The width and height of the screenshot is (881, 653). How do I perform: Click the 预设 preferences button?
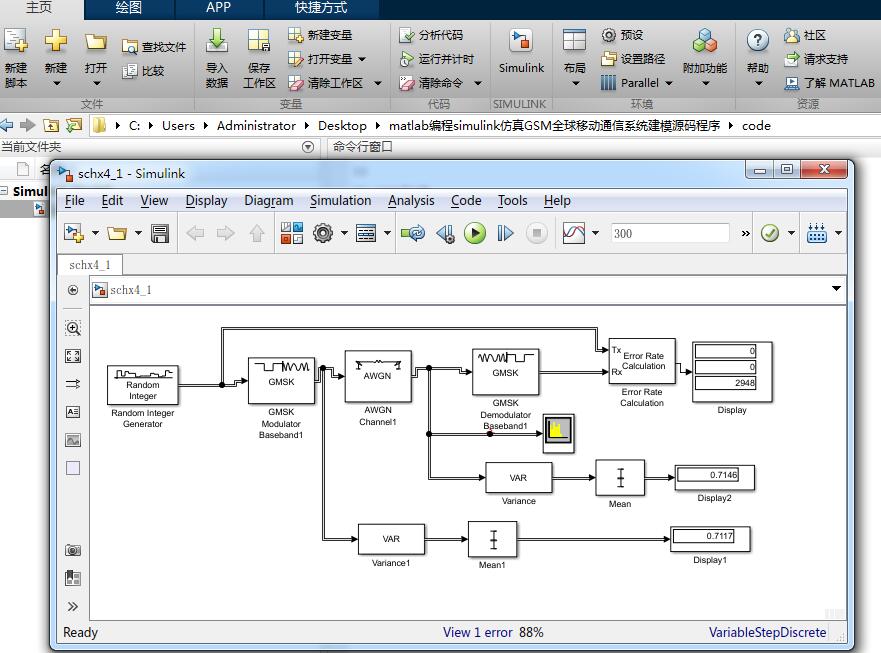point(622,35)
